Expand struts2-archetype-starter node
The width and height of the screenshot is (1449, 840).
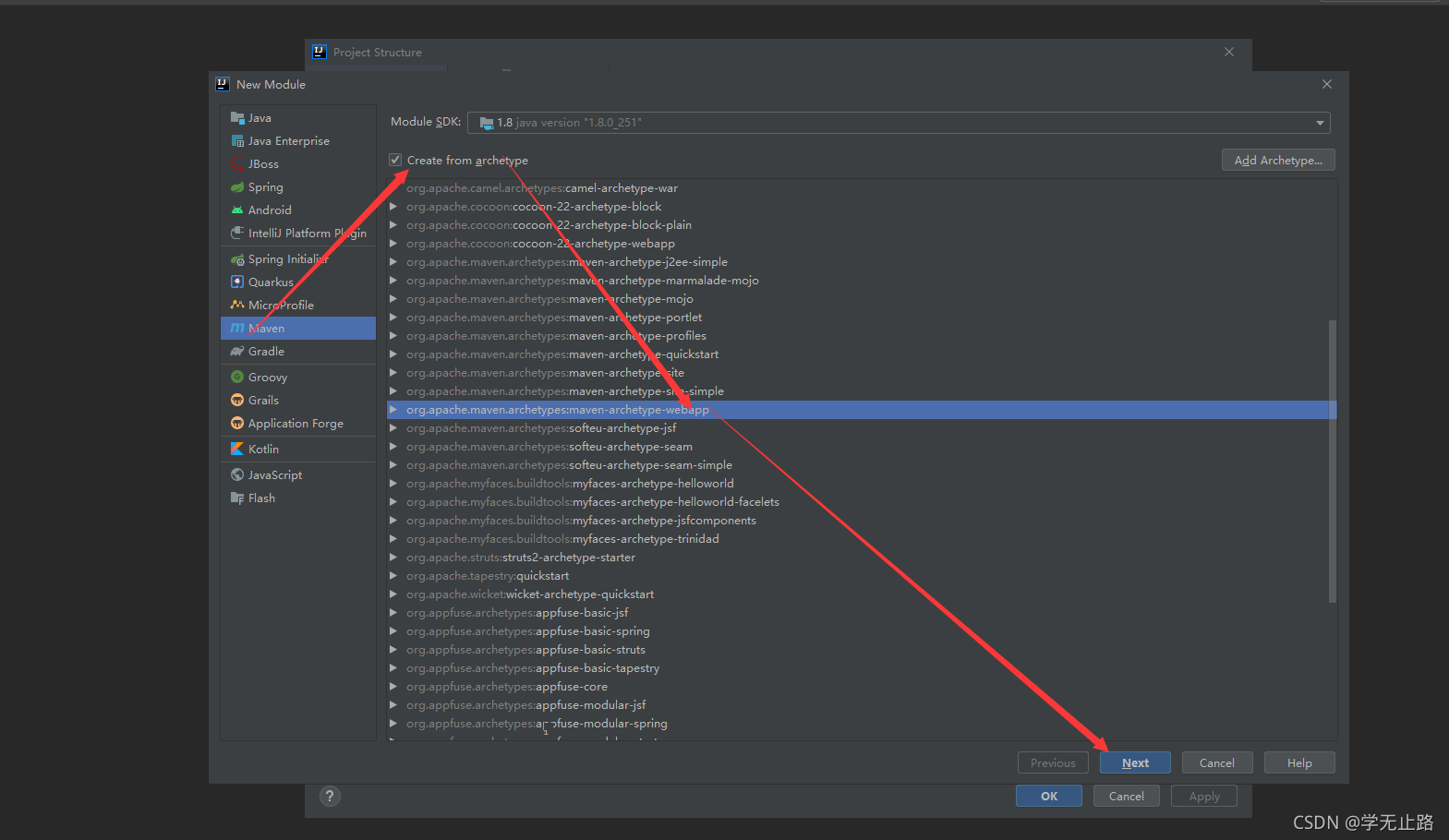tap(393, 558)
